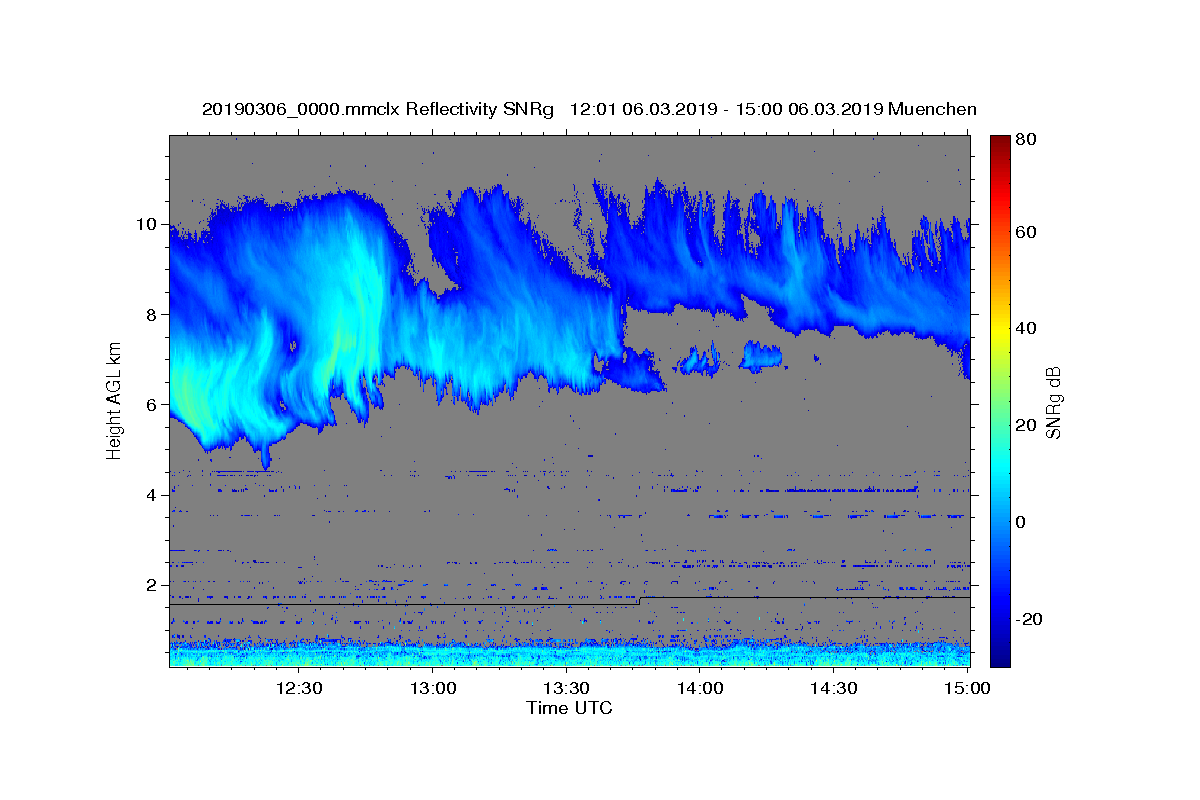
Task: Click the 12:30 time tick label
Action: [x=299, y=689]
